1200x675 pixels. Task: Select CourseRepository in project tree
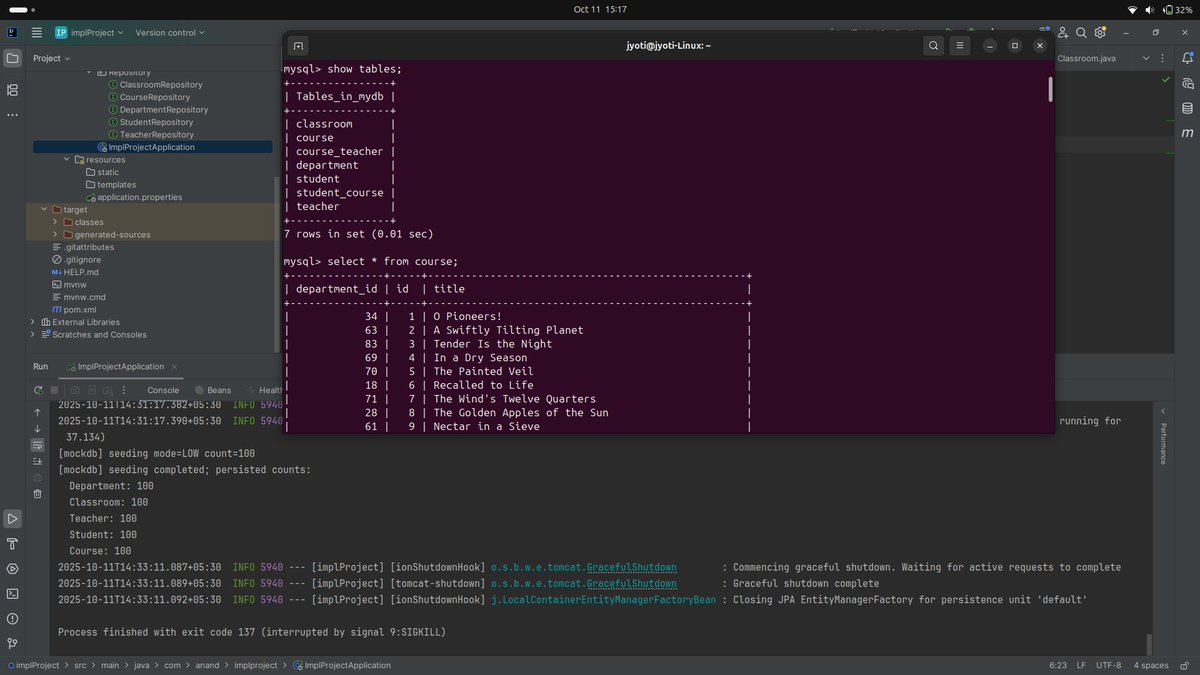pyautogui.click(x=148, y=97)
